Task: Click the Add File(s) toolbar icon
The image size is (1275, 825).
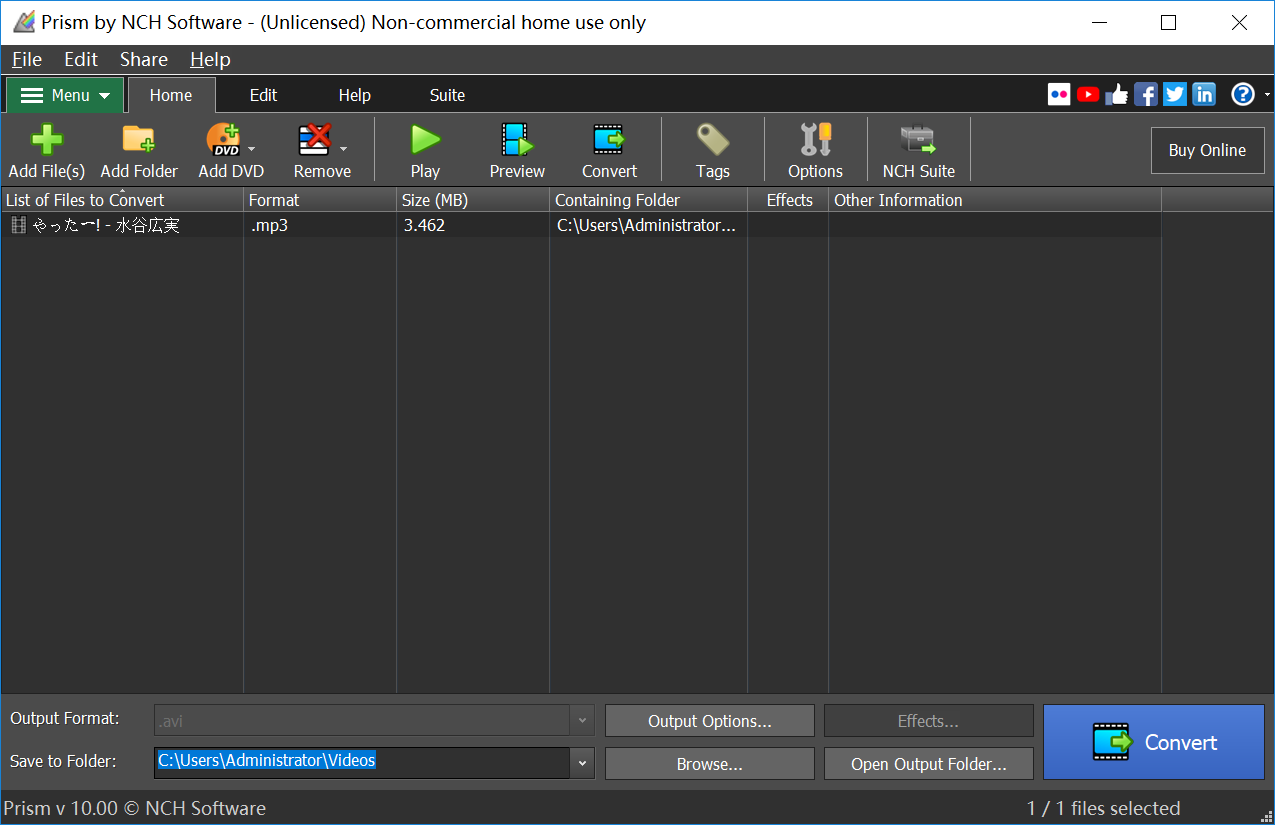Action: [46, 150]
